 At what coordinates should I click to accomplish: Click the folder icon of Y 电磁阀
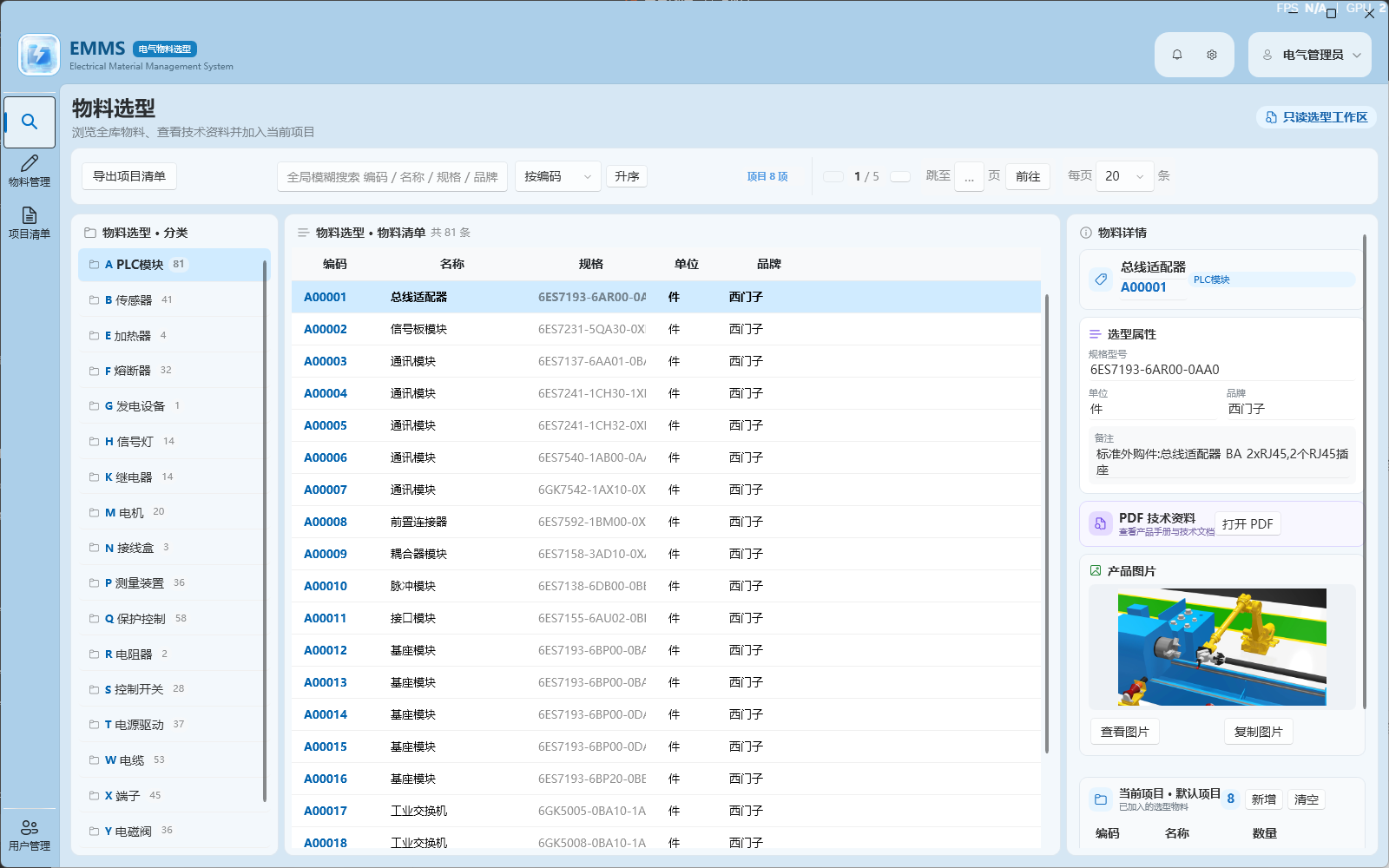click(94, 832)
